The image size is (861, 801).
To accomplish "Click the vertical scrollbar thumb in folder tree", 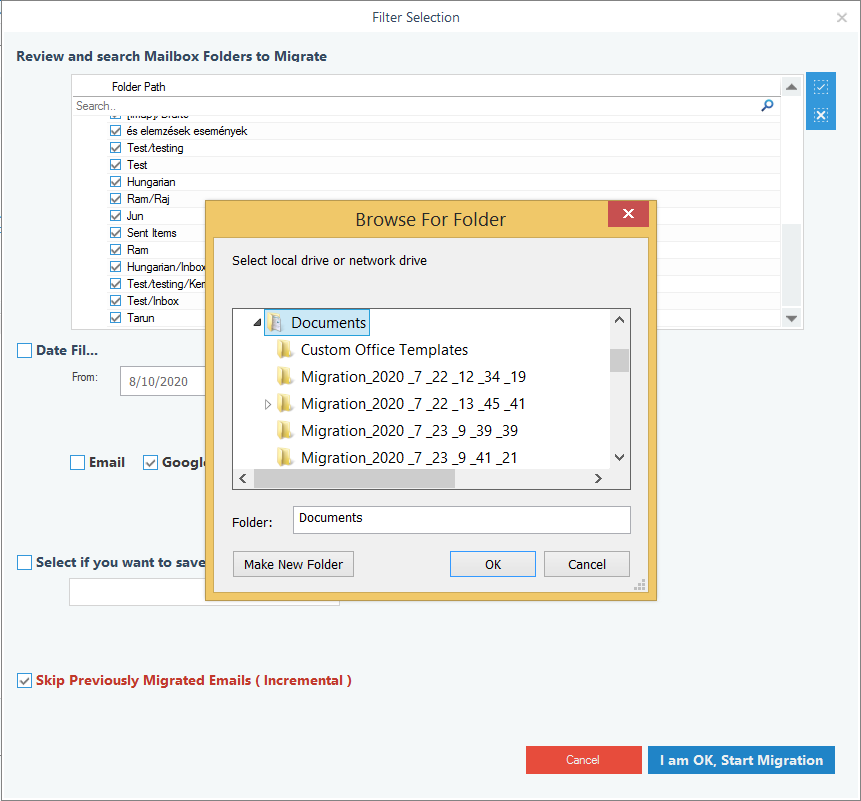I will pos(619,361).
